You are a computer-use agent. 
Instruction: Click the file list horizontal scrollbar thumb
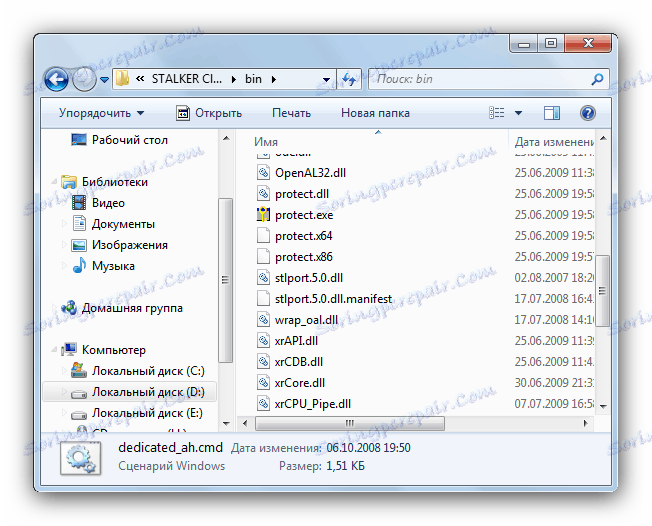tap(350, 423)
